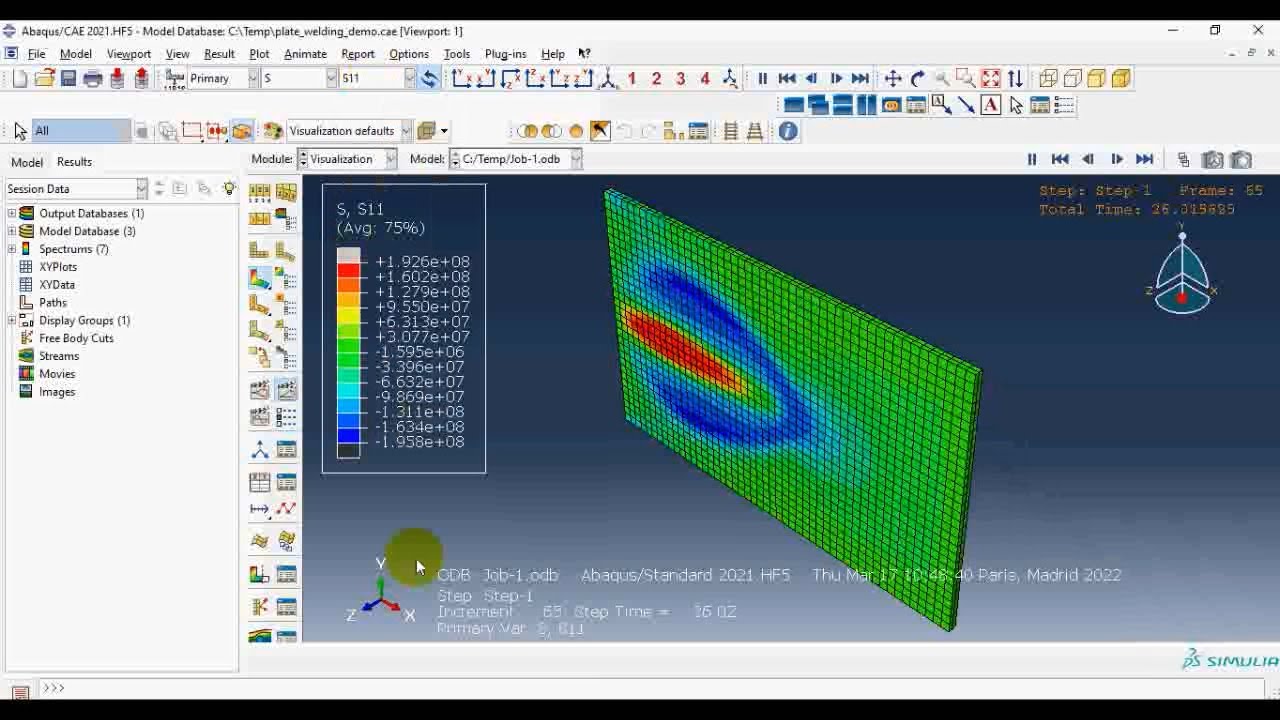This screenshot has height=720, width=1280.
Task: Open the Query information tool
Action: (x=788, y=131)
